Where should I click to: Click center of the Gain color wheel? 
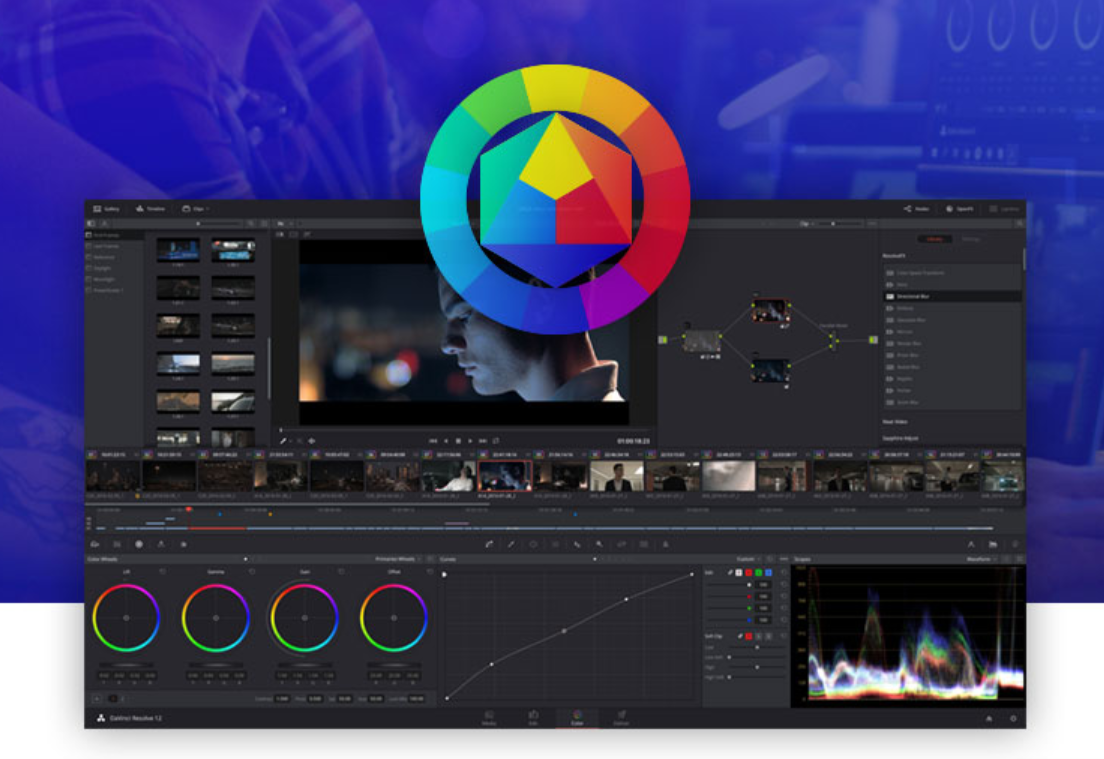[x=304, y=617]
